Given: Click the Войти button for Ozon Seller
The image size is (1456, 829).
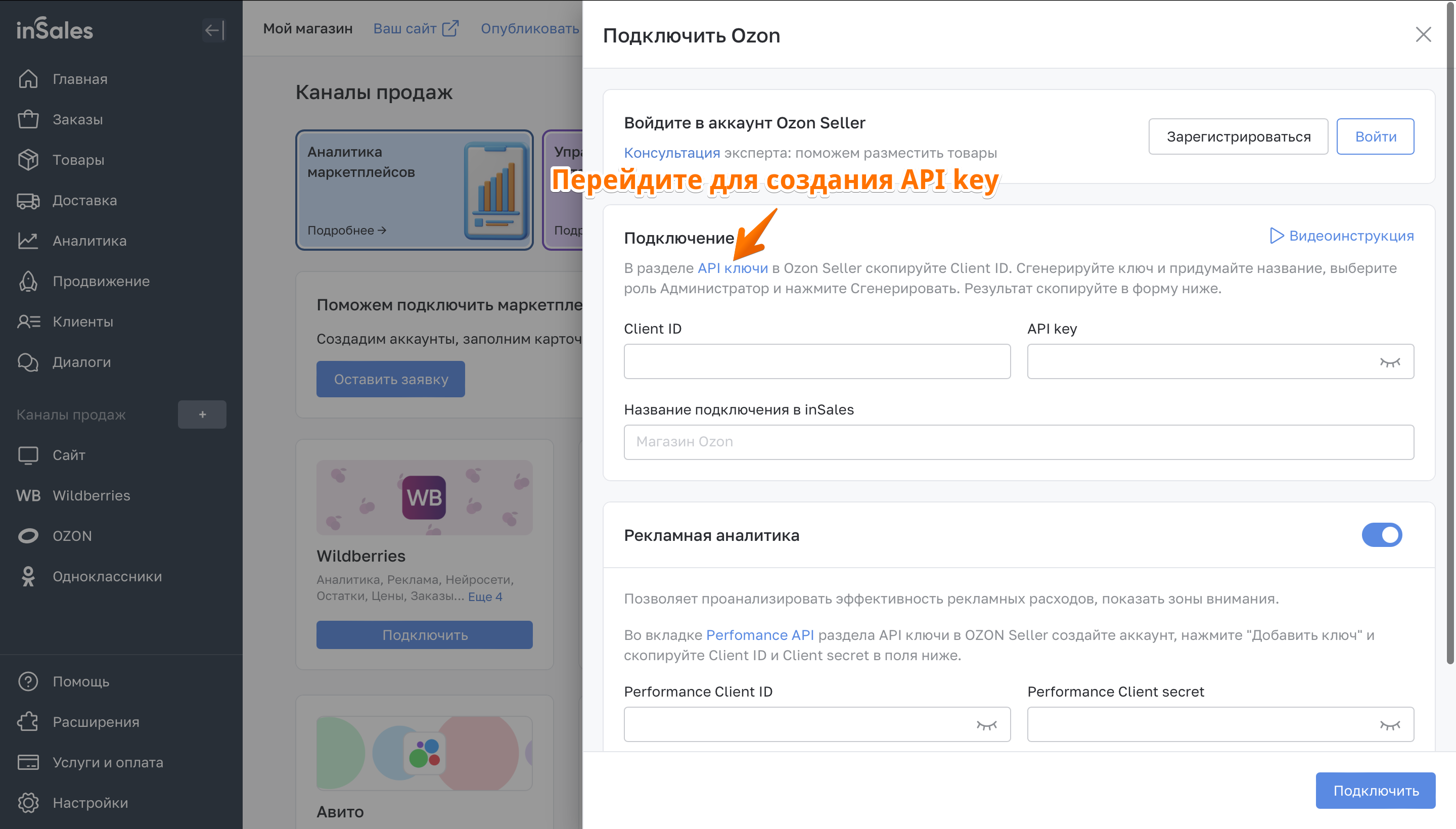Looking at the screenshot, I should tap(1375, 136).
